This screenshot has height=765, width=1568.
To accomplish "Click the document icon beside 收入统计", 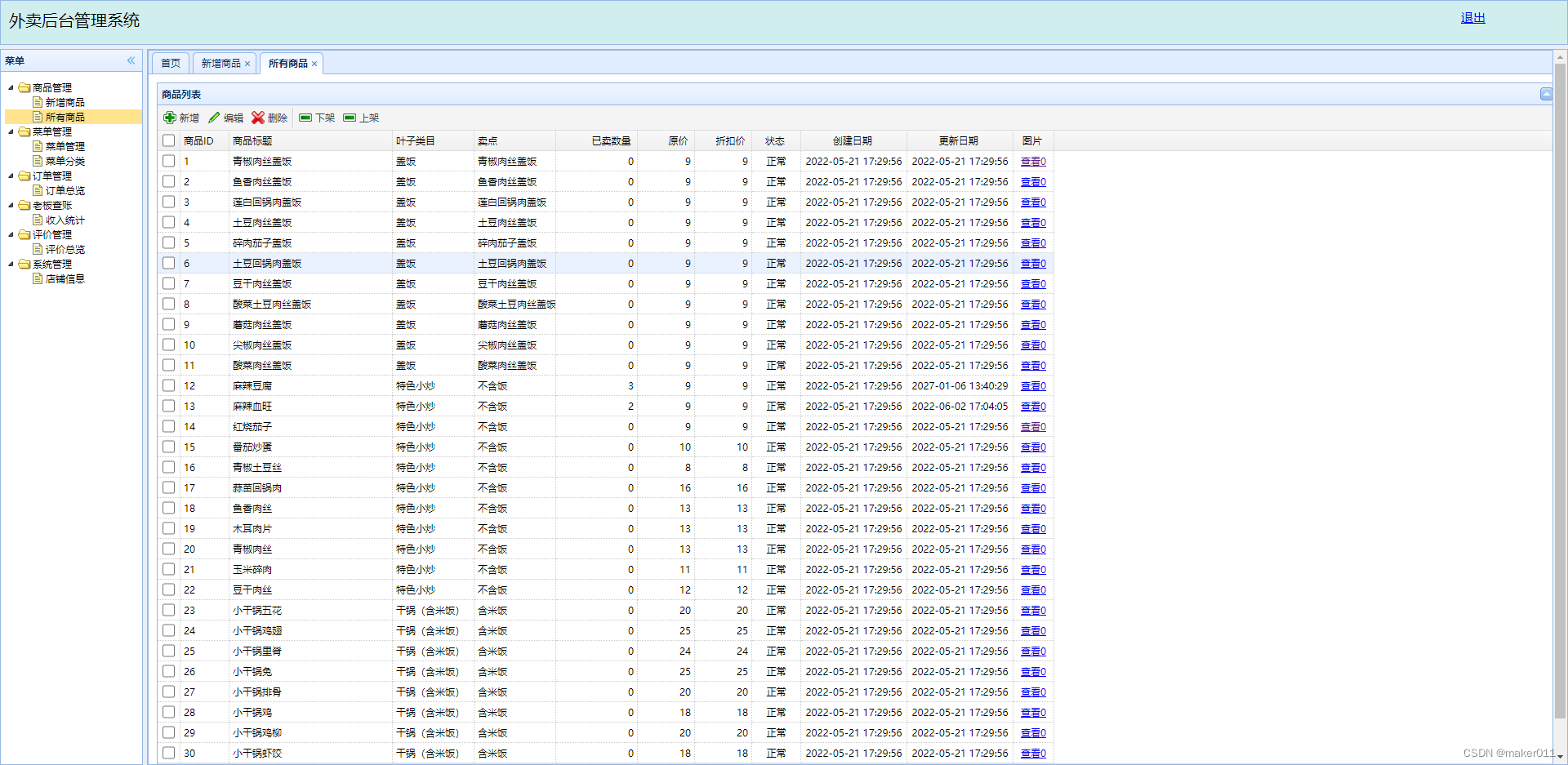I will coord(38,220).
